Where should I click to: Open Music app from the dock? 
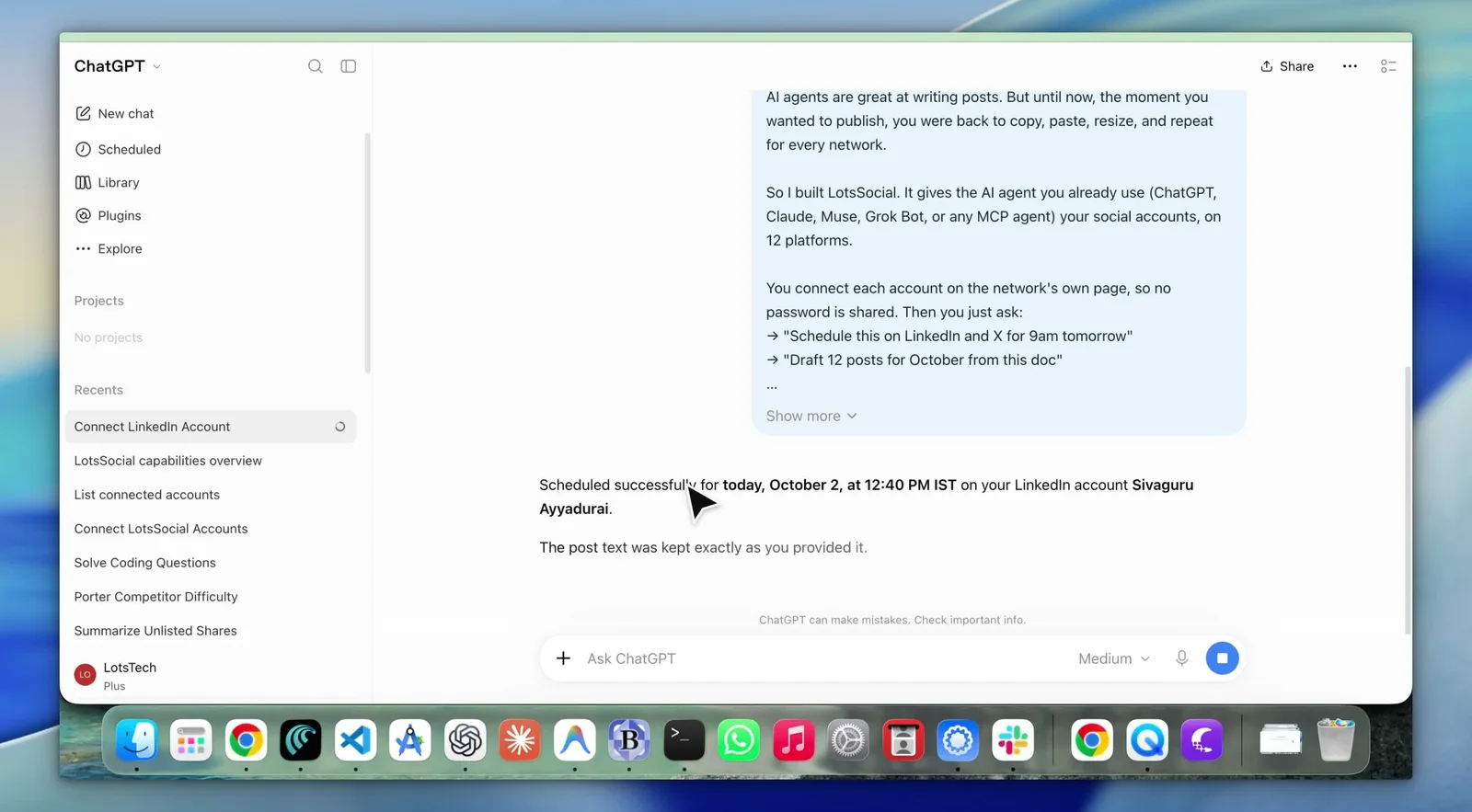coord(794,740)
